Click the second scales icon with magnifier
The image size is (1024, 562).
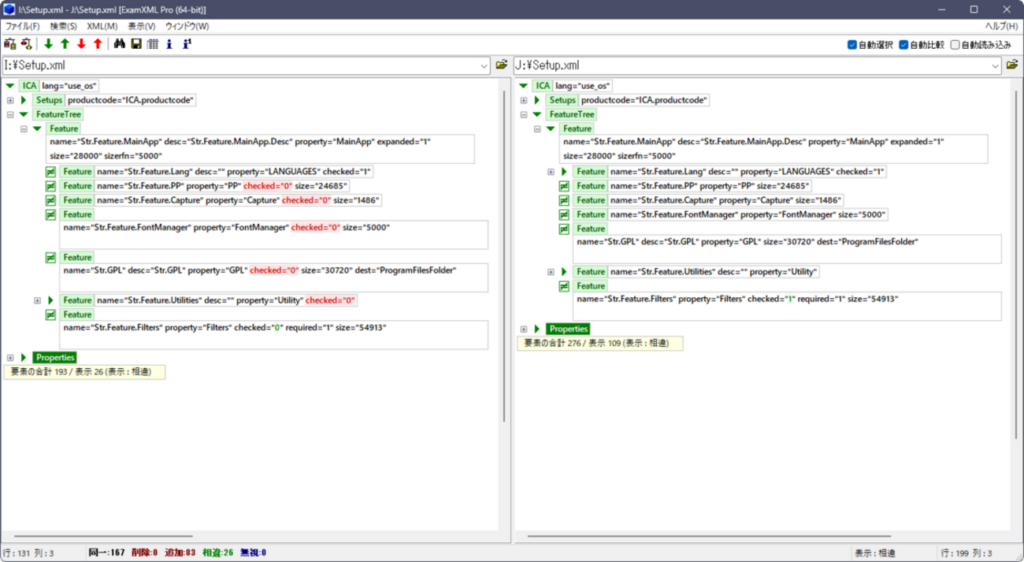pyautogui.click(x=27, y=44)
